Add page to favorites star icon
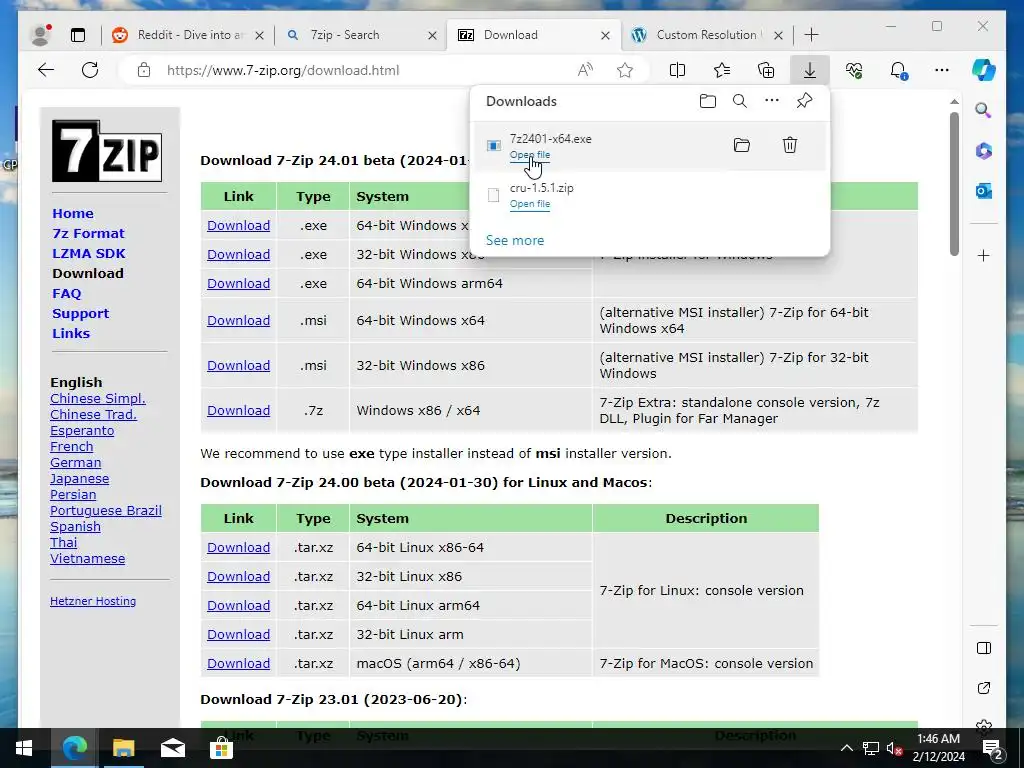1024x768 pixels. click(x=625, y=70)
